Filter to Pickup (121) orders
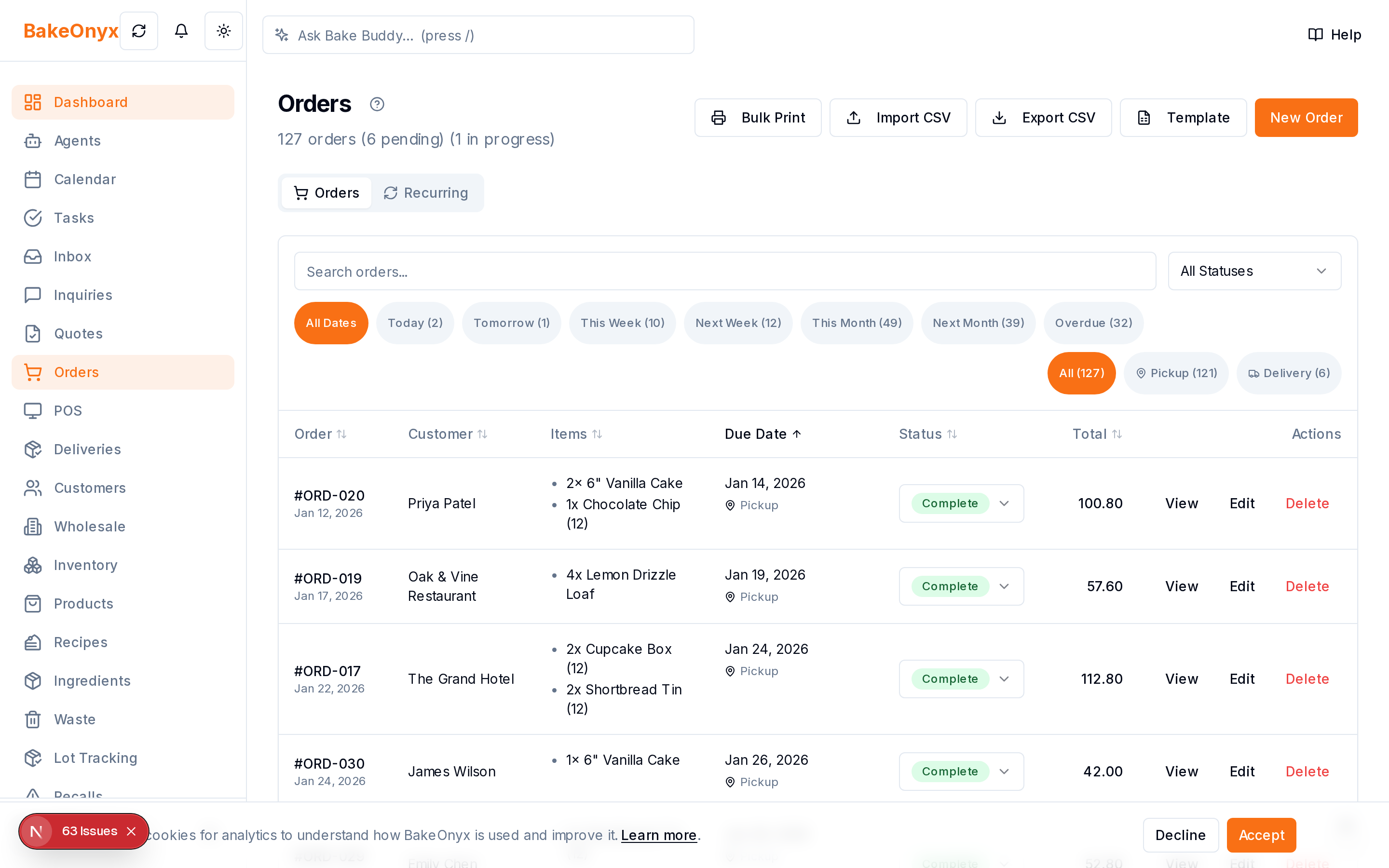This screenshot has width=1389, height=868. (x=1176, y=373)
